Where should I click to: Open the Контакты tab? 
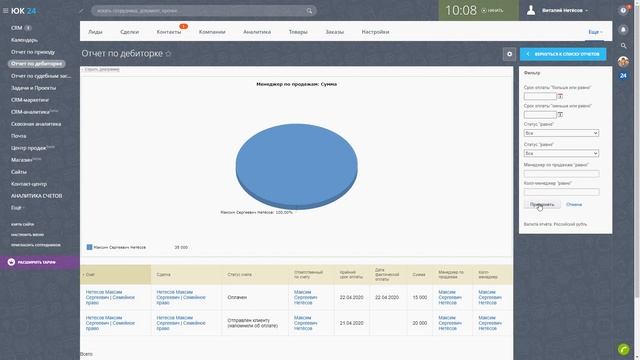(169, 32)
